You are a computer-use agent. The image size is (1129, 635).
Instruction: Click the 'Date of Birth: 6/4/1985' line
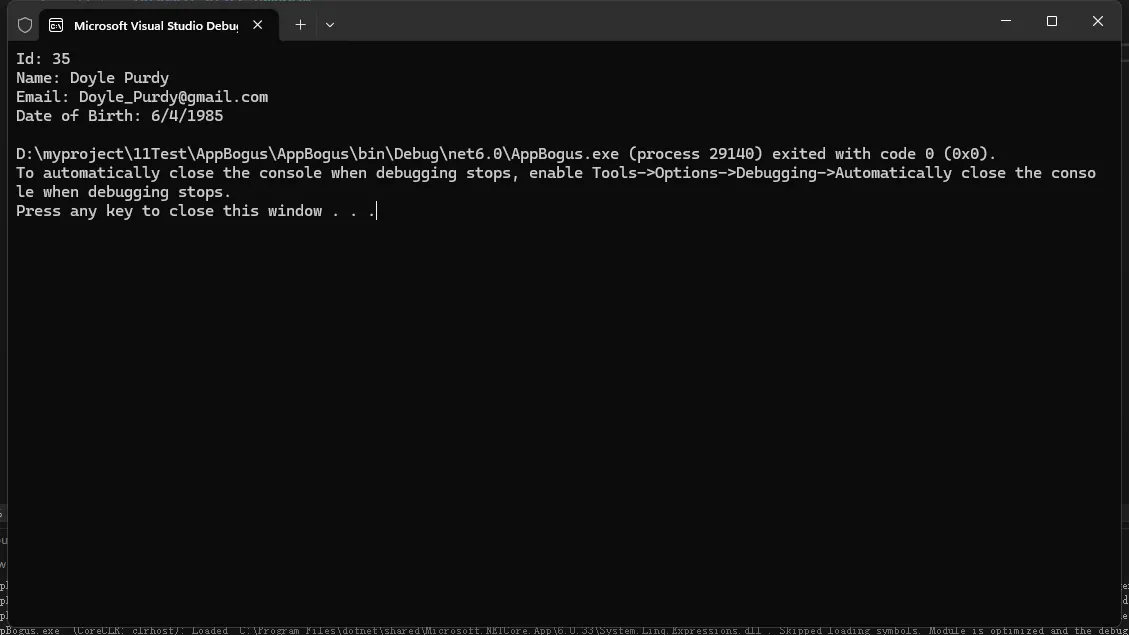coord(119,116)
